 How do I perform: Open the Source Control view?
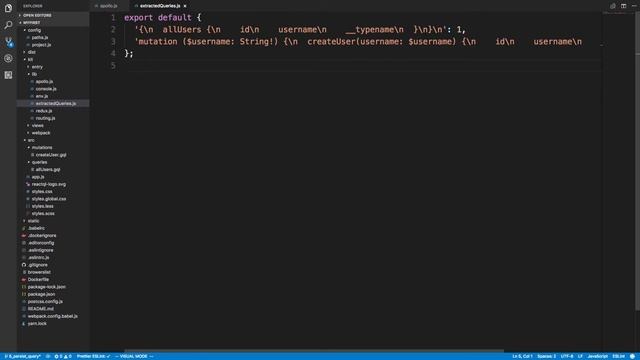[x=8, y=42]
